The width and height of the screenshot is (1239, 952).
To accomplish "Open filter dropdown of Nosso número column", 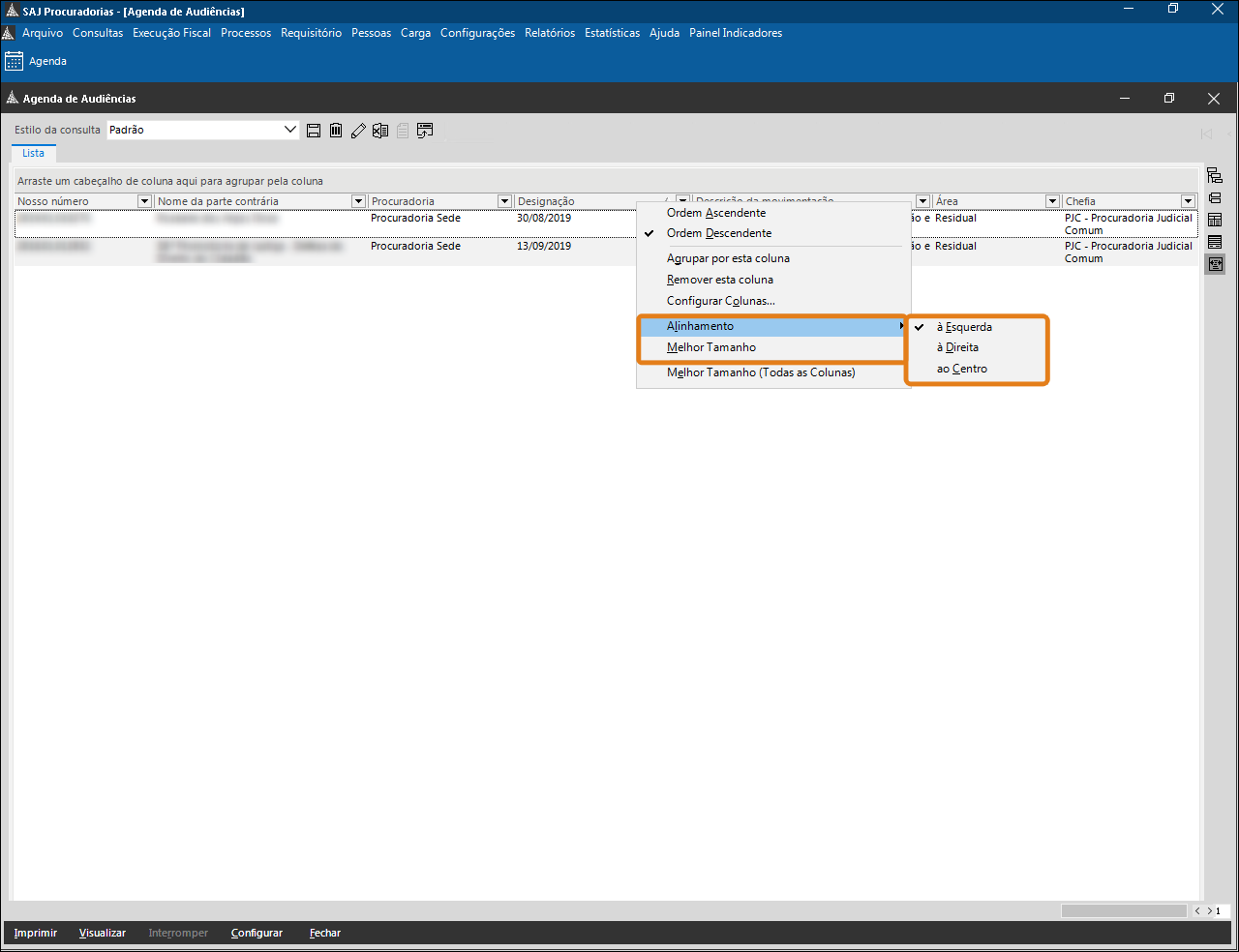I will (144, 201).
